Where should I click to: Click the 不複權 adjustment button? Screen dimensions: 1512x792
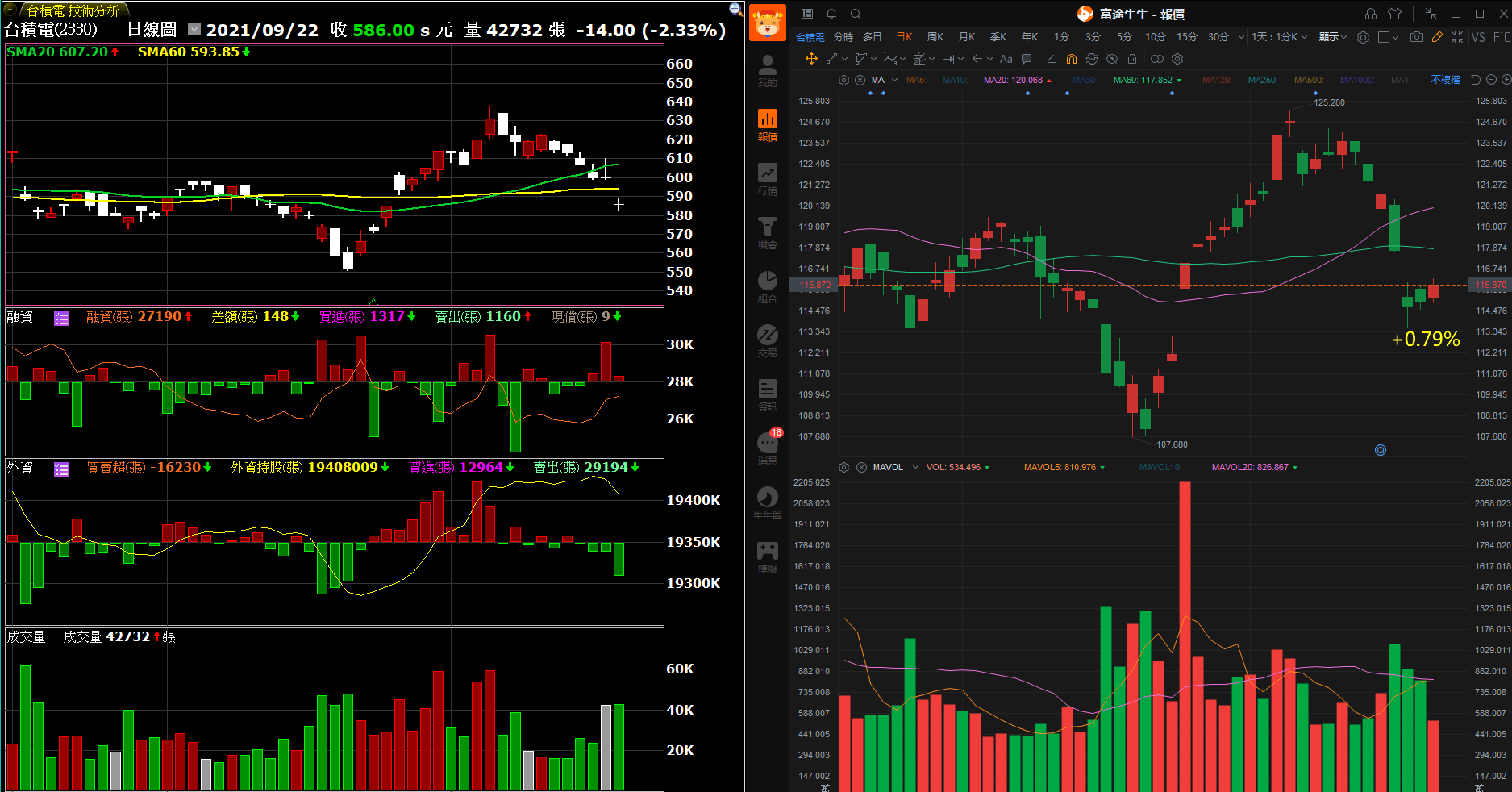1446,80
